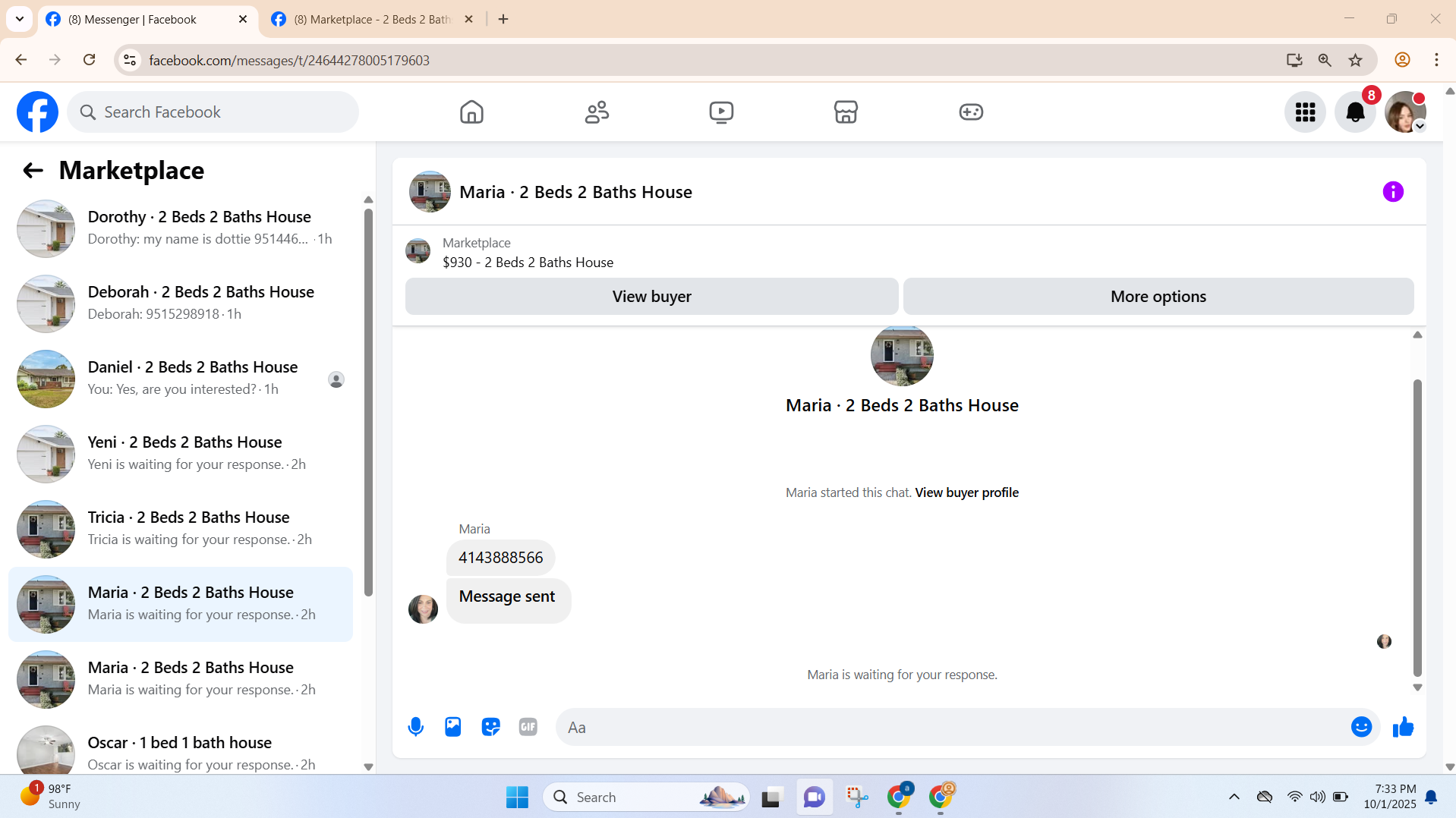Click the Message sent bubble

(508, 600)
